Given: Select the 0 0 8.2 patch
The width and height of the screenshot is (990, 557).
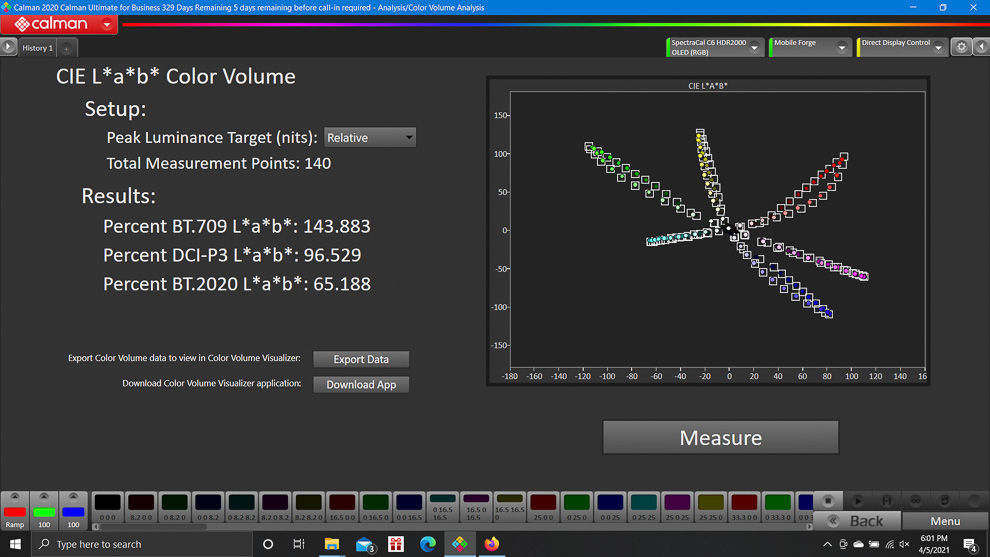Looking at the screenshot, I should click(208, 506).
